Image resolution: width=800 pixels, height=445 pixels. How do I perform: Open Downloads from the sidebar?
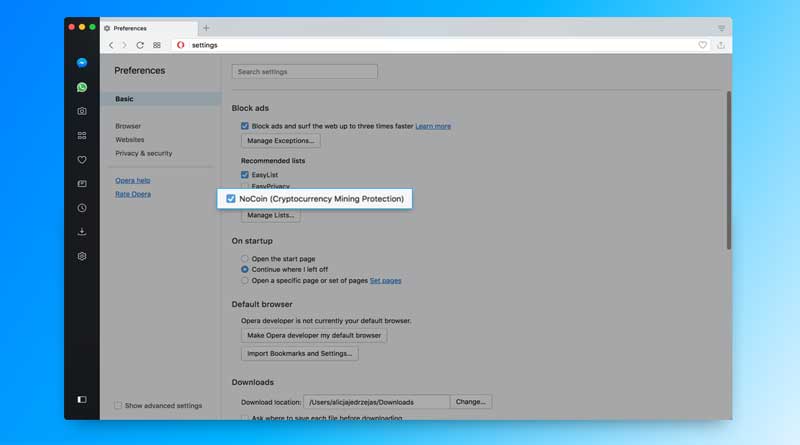click(82, 232)
